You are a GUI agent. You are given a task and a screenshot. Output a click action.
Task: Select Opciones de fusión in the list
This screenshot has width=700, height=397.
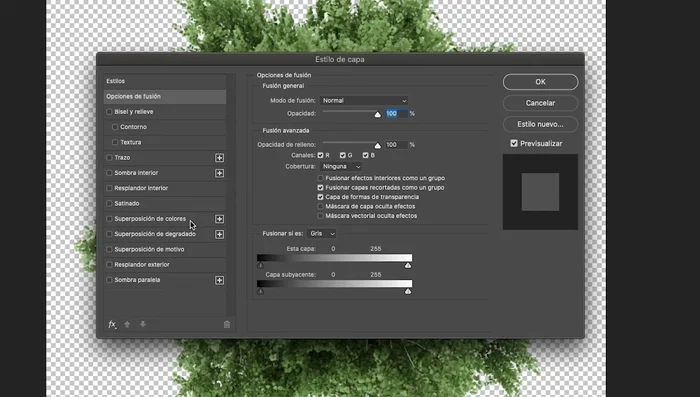point(165,96)
